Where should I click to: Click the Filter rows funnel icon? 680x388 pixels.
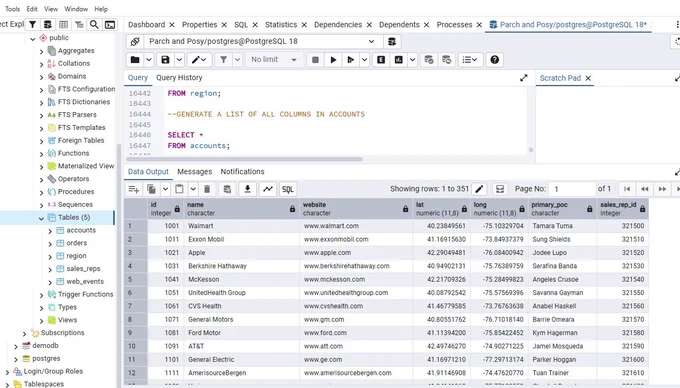pyautogui.click(x=223, y=60)
